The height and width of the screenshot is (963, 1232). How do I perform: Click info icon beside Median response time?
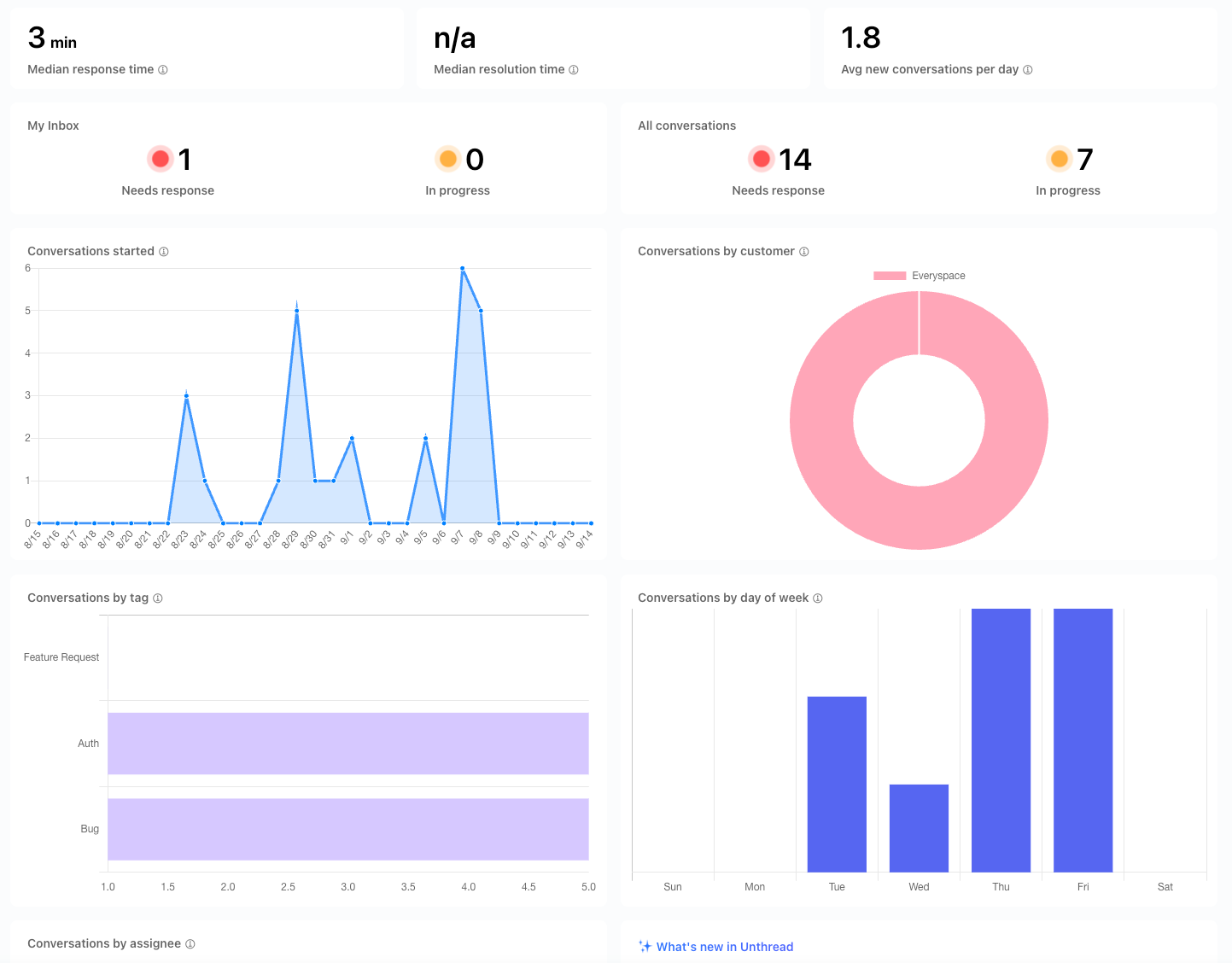click(163, 70)
